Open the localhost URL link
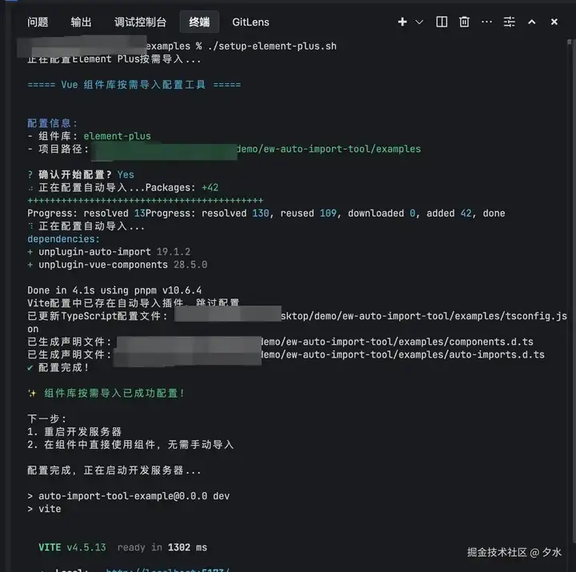Screen dimensions: 576x572 pyautogui.click(x=168, y=569)
